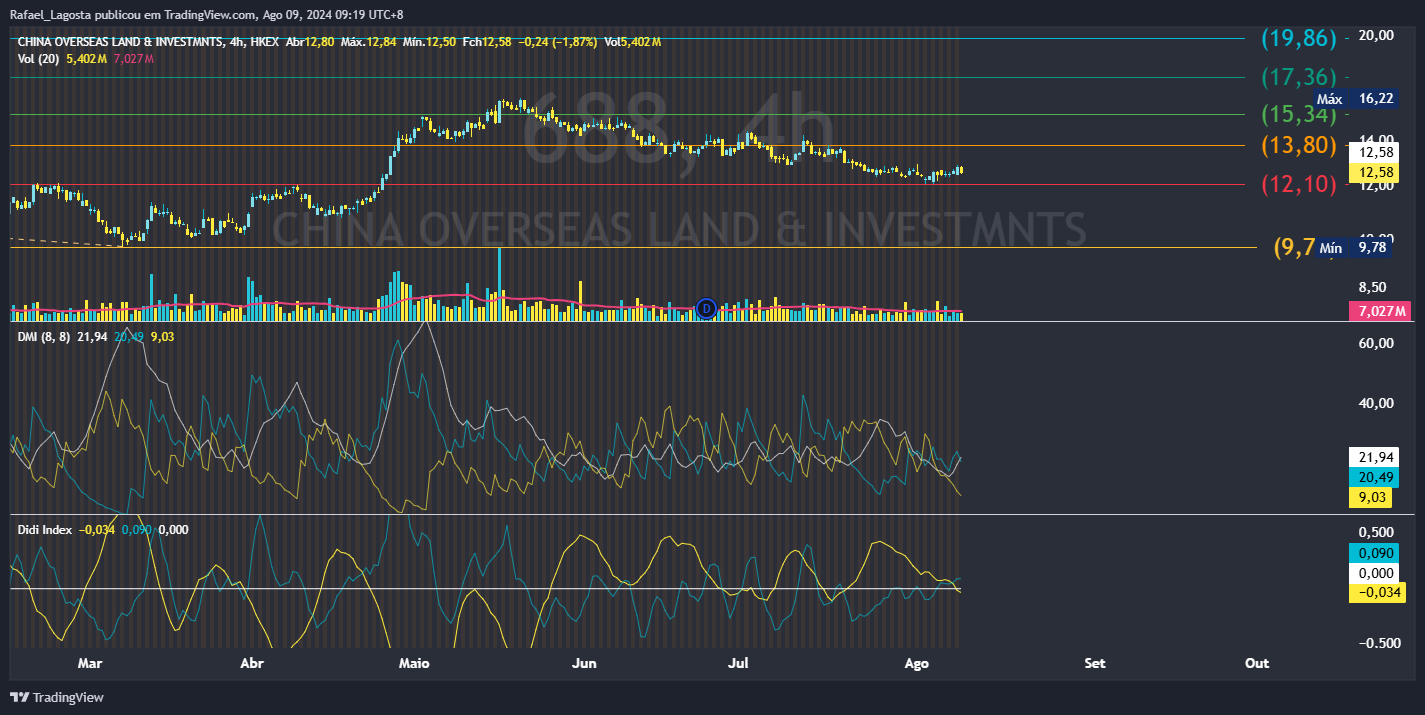This screenshot has width=1425, height=715.
Task: Click the 'Máx 16,22' price scale label
Action: (1355, 99)
